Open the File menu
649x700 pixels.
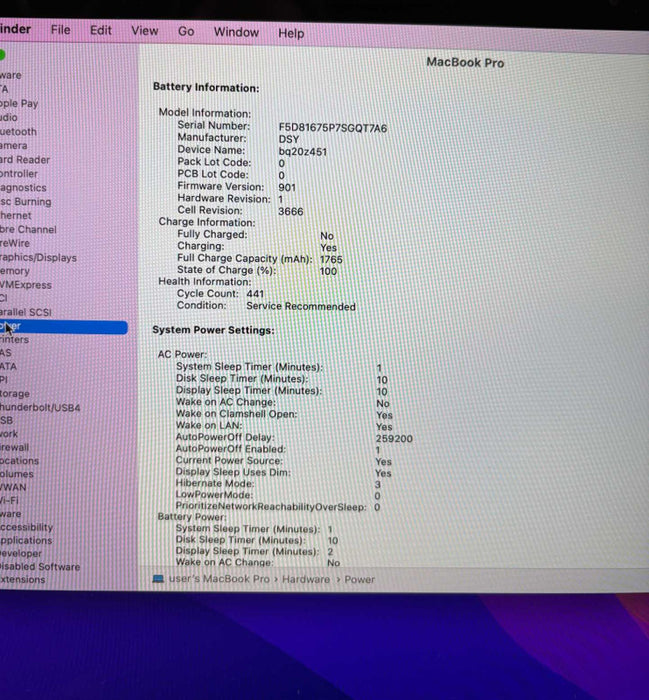(60, 30)
